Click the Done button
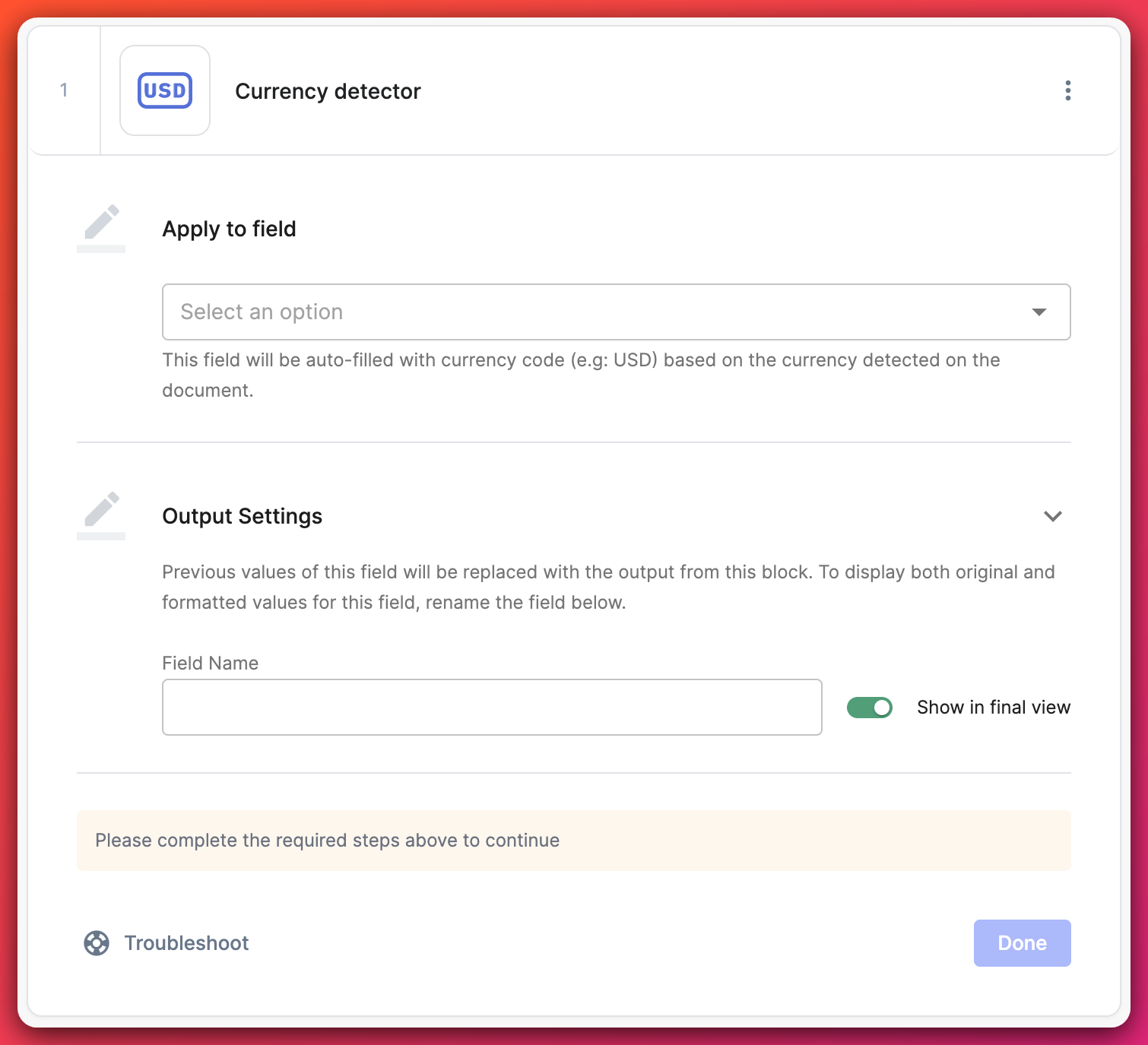The width and height of the screenshot is (1148, 1045). 1022,942
